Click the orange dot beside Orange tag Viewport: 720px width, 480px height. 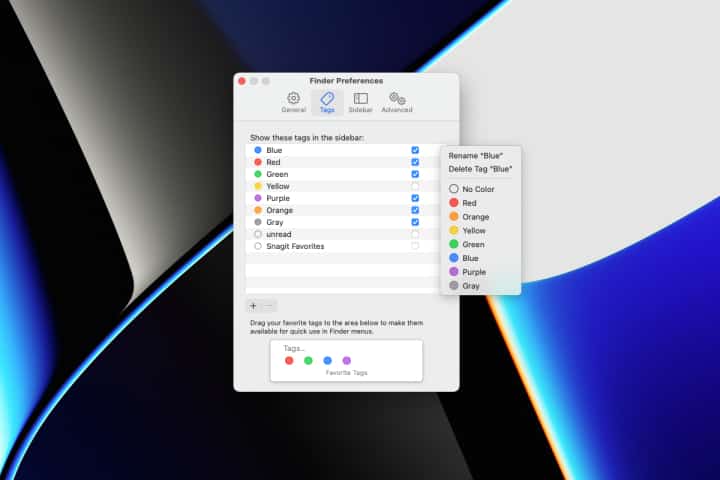[258, 210]
